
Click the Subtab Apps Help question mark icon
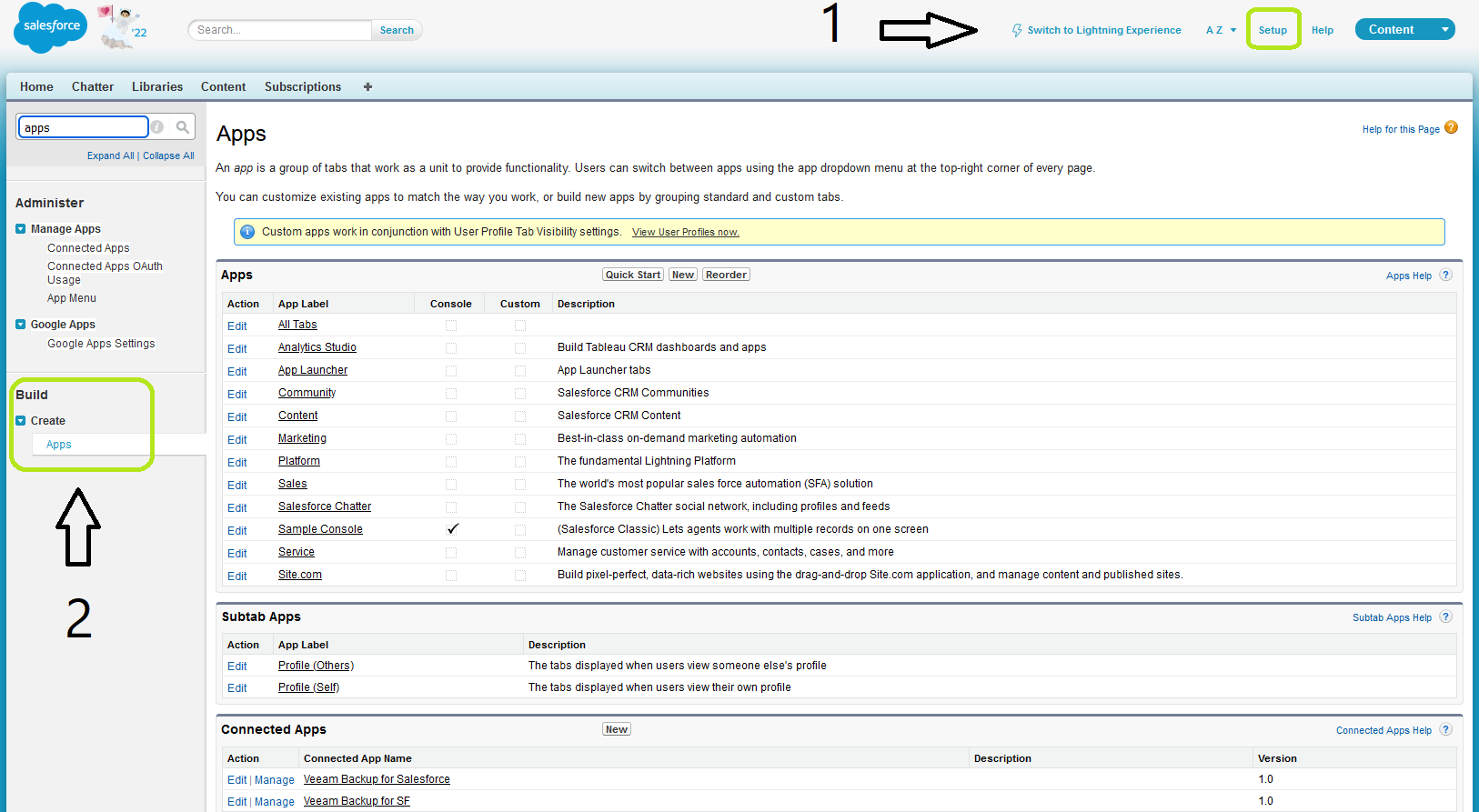click(1446, 617)
